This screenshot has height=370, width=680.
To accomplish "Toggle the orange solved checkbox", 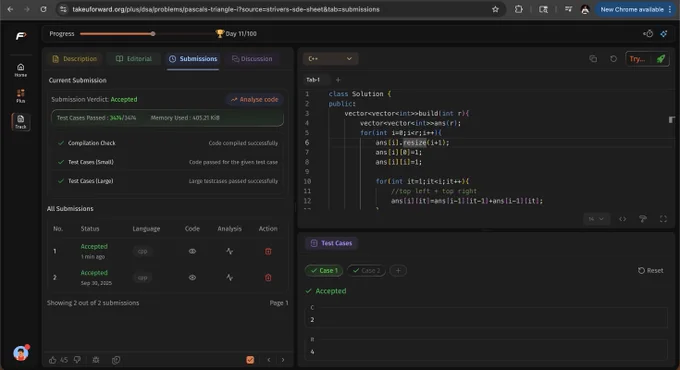I will (x=250, y=360).
